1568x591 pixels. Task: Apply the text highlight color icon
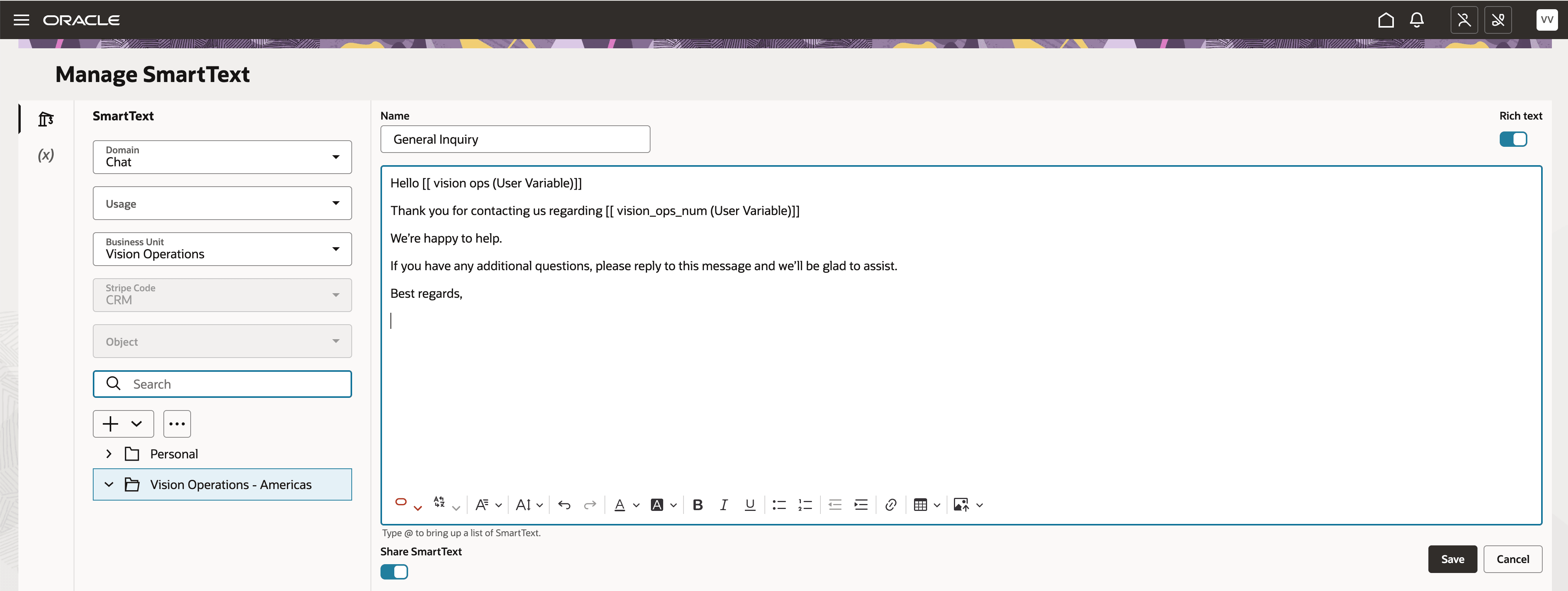point(657,505)
